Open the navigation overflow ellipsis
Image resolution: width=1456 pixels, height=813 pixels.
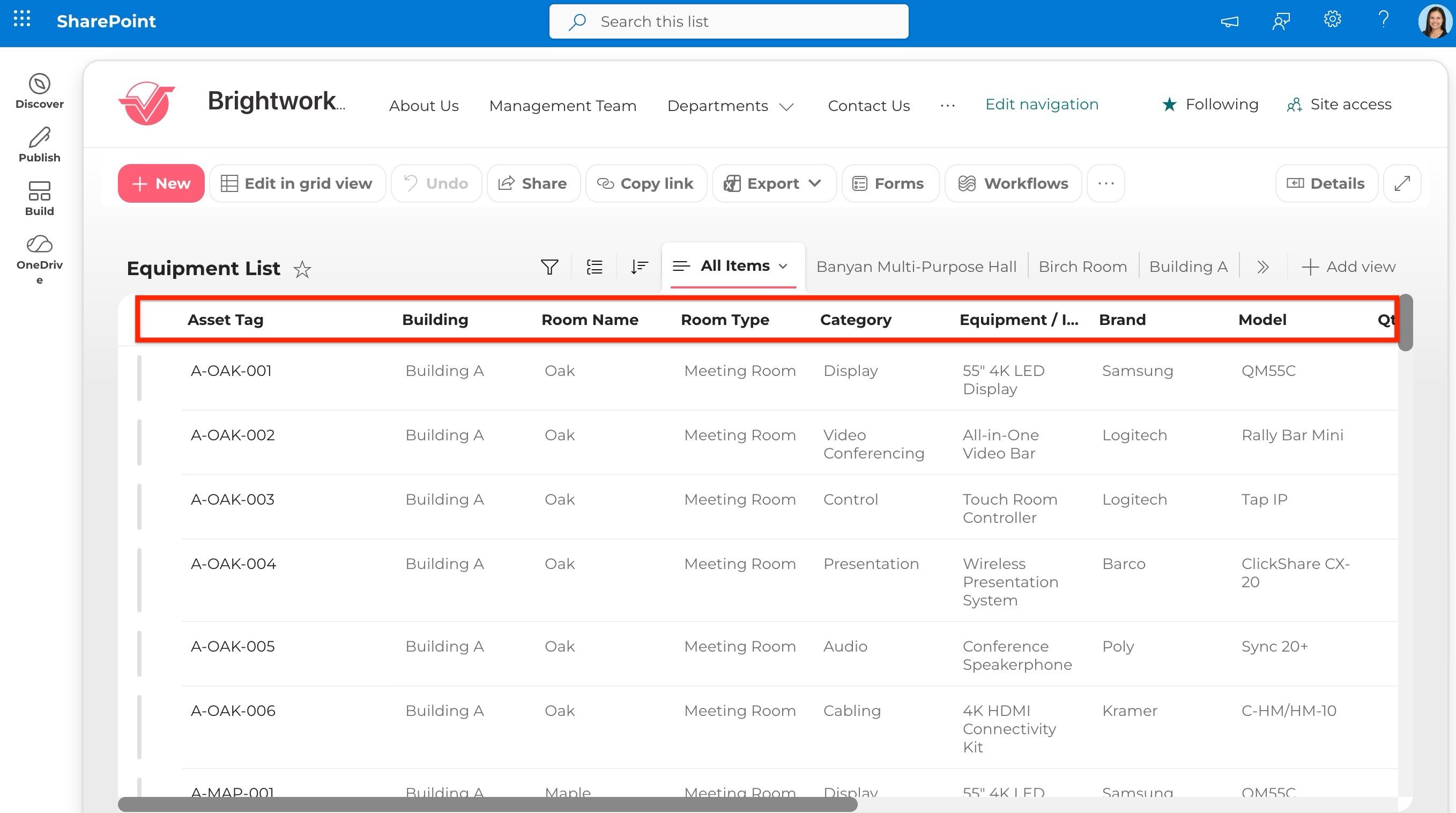(948, 105)
